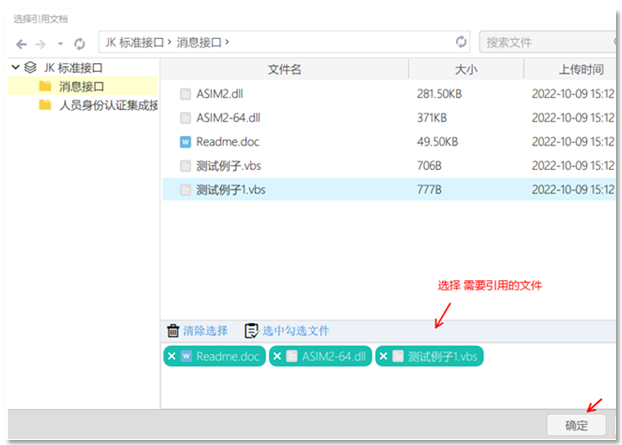Refresh the folder view using toolbar icon
The height and width of the screenshot is (445, 622).
80,43
